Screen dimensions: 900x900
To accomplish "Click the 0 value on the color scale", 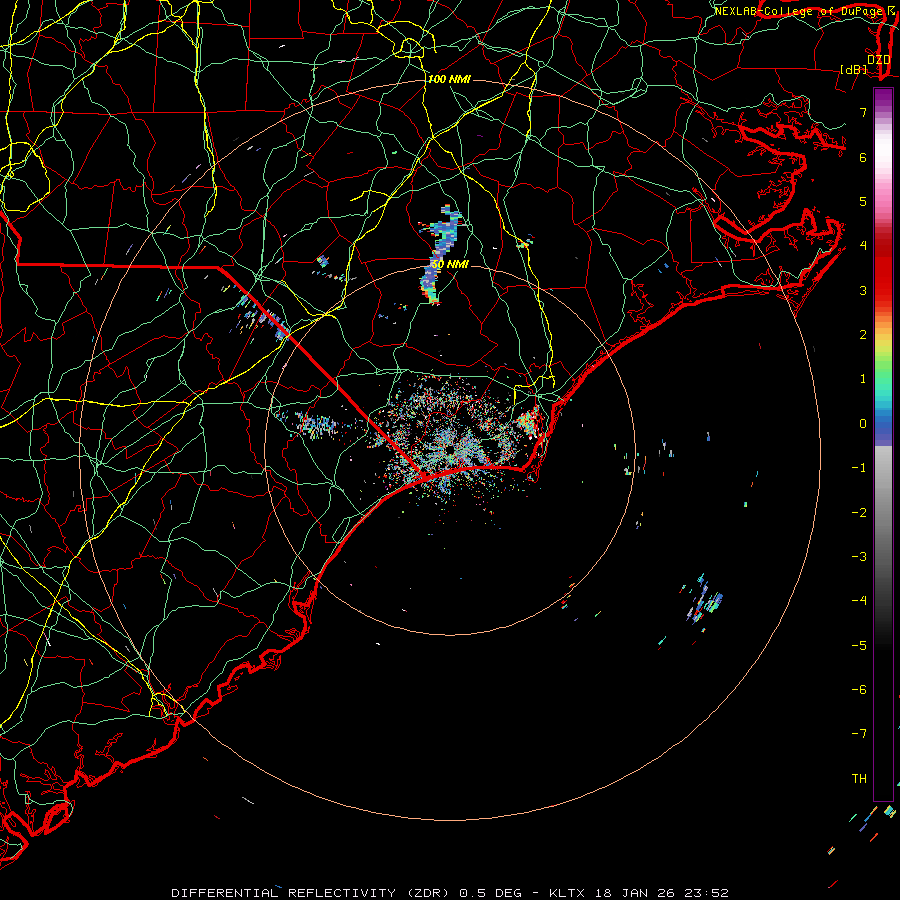I will coord(863,424).
